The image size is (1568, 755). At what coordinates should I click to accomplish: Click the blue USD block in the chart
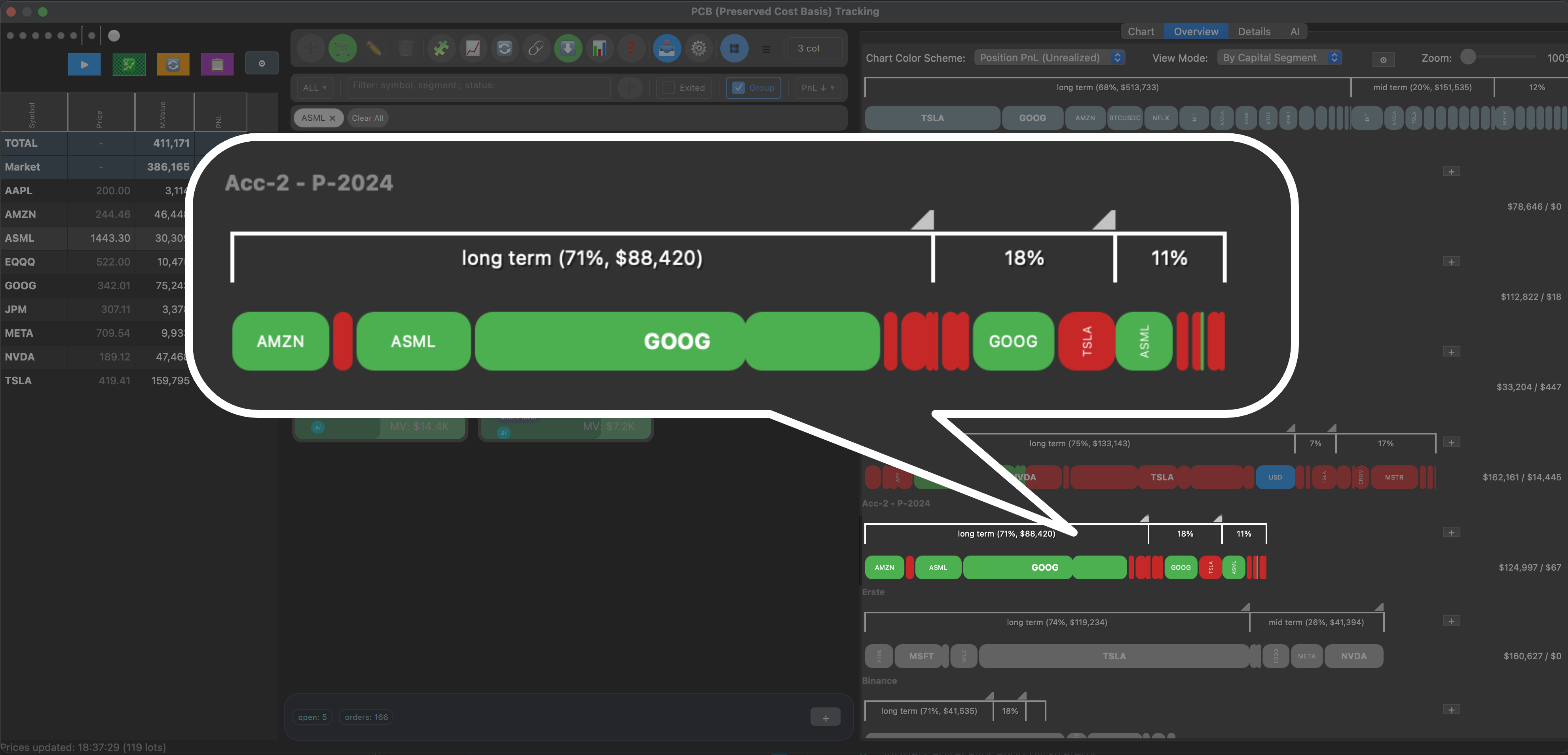click(1275, 478)
